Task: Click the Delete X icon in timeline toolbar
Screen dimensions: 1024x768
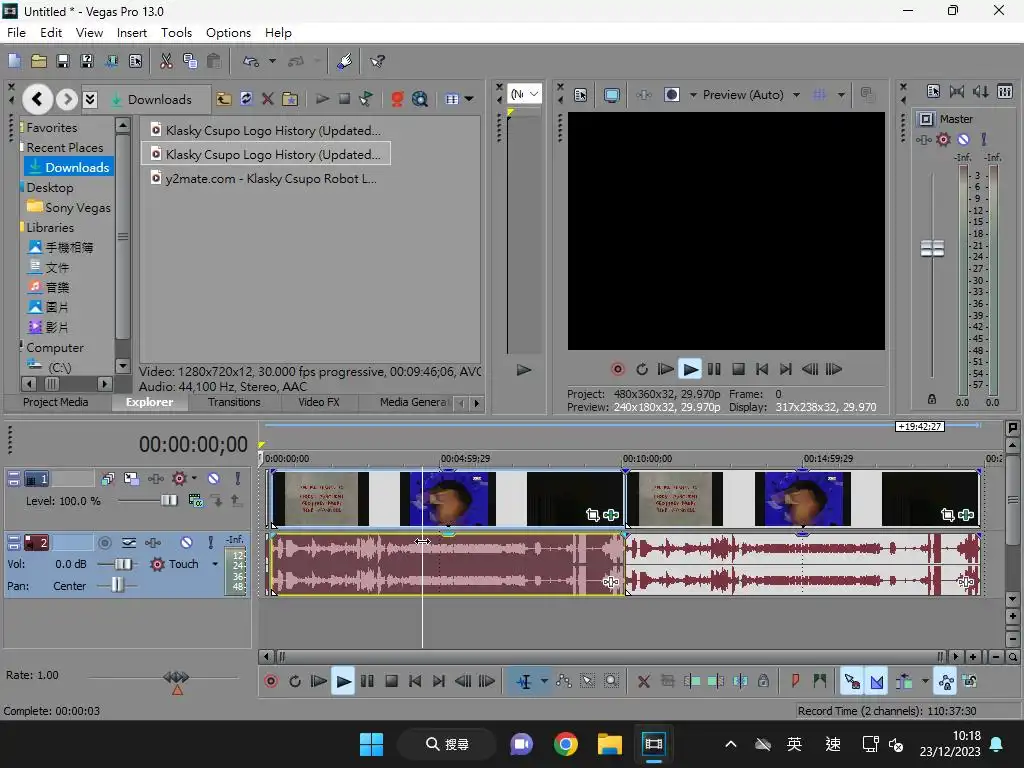Action: tap(643, 682)
